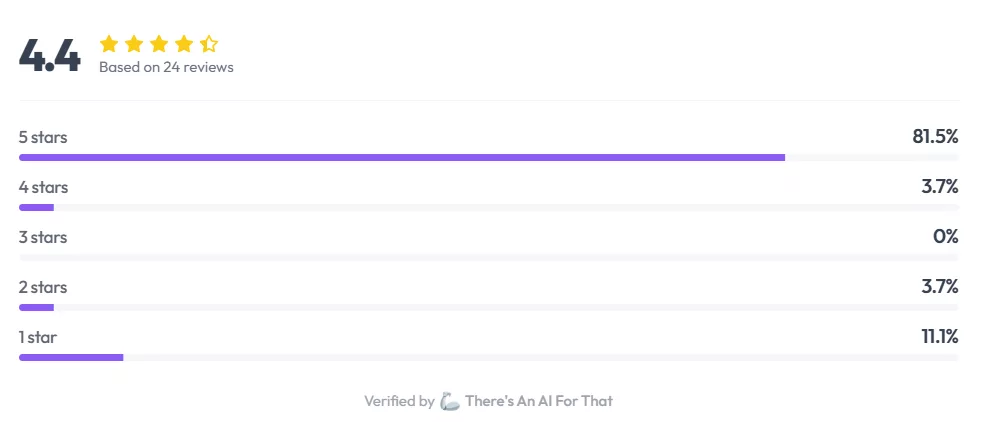Click the second yellow rating star
Screen dimensions: 993x422
[x=134, y=43]
